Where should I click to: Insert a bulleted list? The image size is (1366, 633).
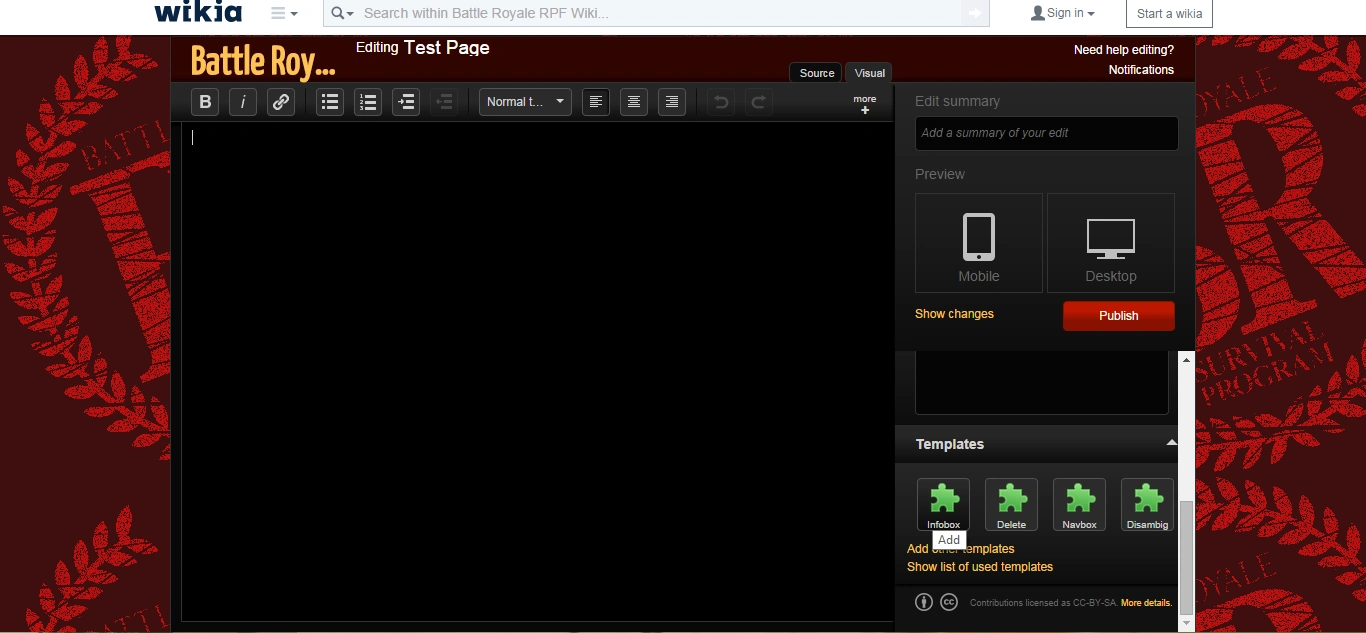[330, 102]
